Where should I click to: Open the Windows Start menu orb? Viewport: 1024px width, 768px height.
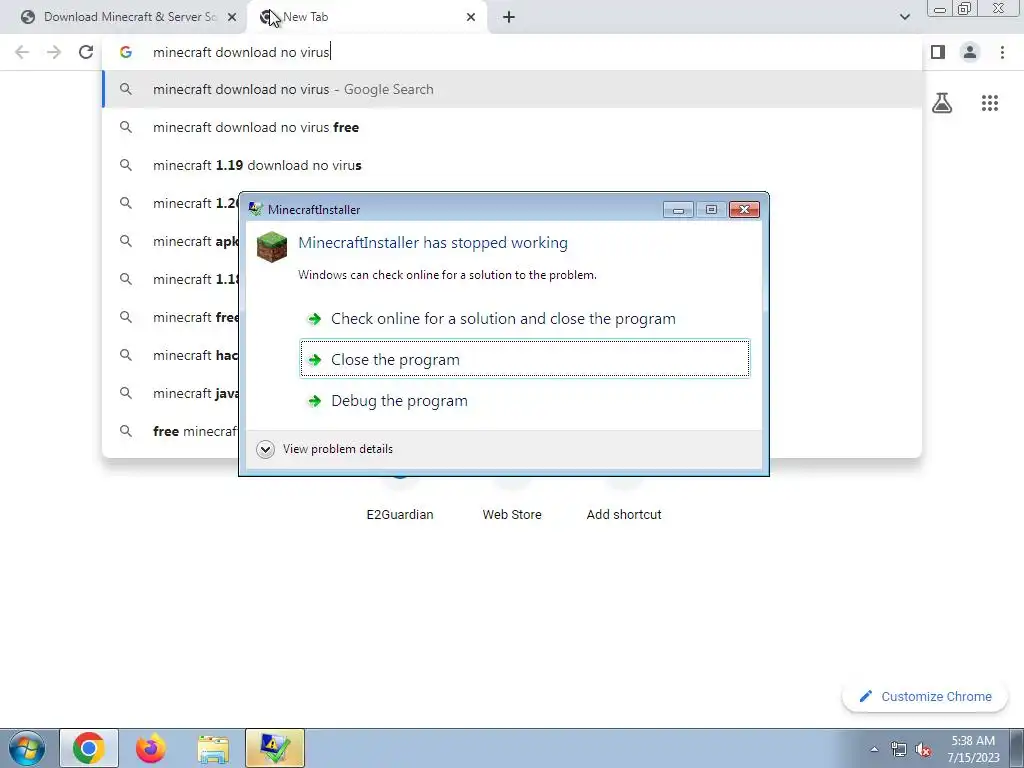point(27,748)
